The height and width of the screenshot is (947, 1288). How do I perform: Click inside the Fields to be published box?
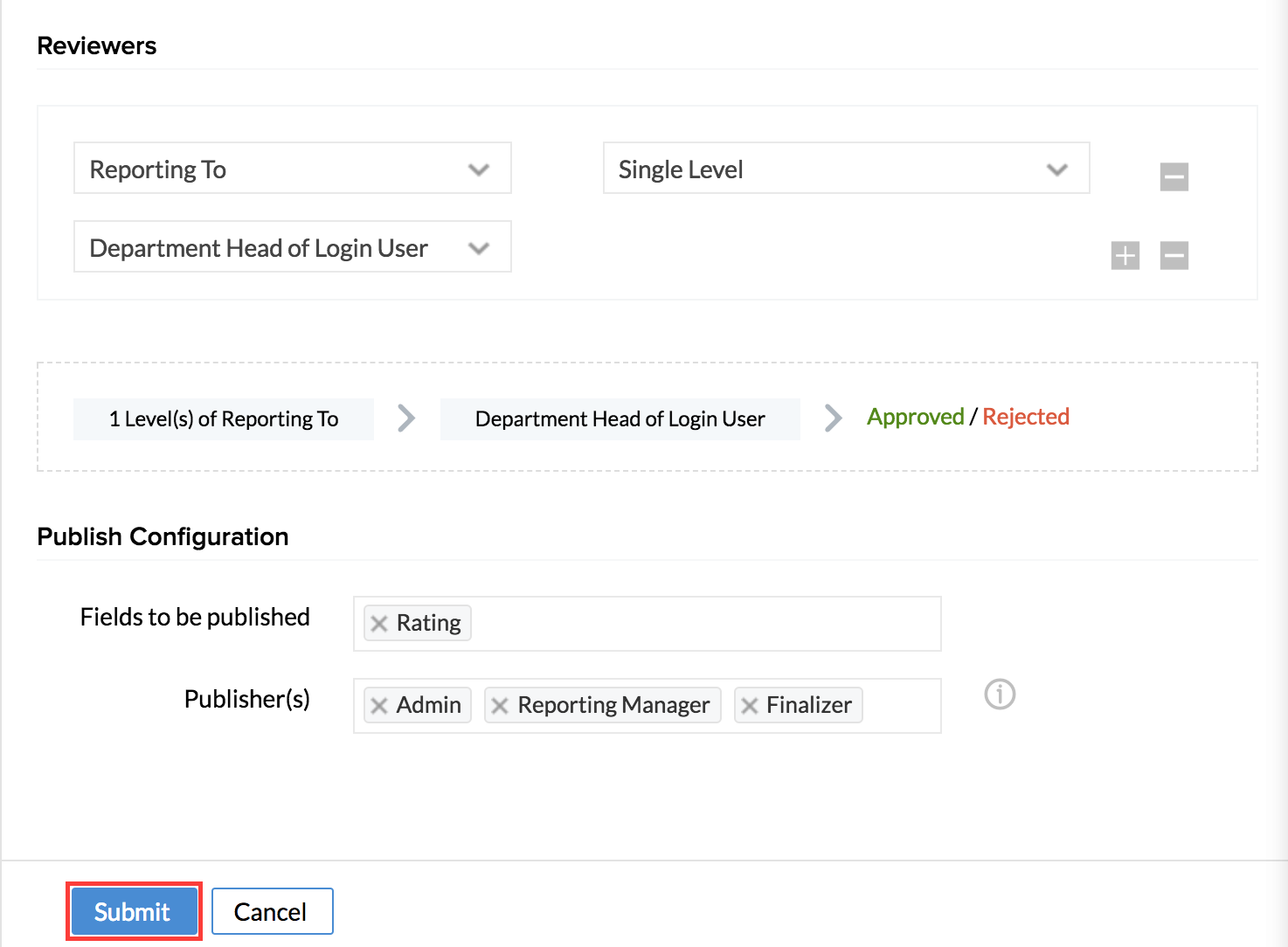[x=699, y=624]
